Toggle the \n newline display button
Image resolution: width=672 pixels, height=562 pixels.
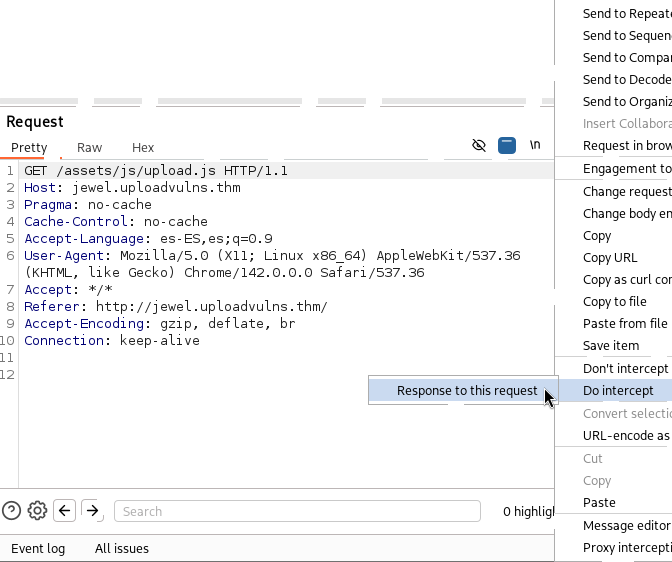point(535,145)
